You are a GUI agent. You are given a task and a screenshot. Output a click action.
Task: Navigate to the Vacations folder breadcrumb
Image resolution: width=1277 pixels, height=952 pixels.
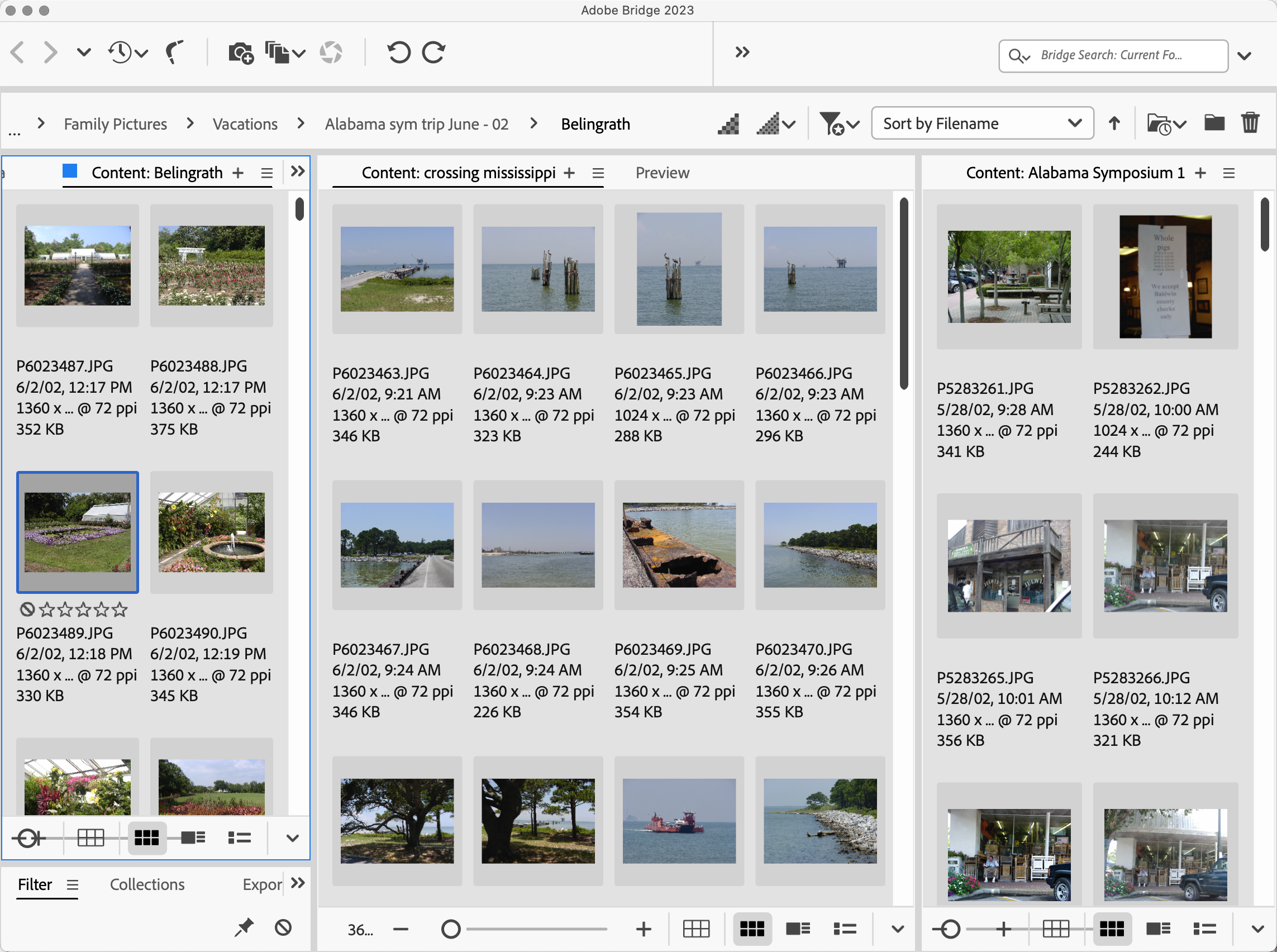(244, 123)
